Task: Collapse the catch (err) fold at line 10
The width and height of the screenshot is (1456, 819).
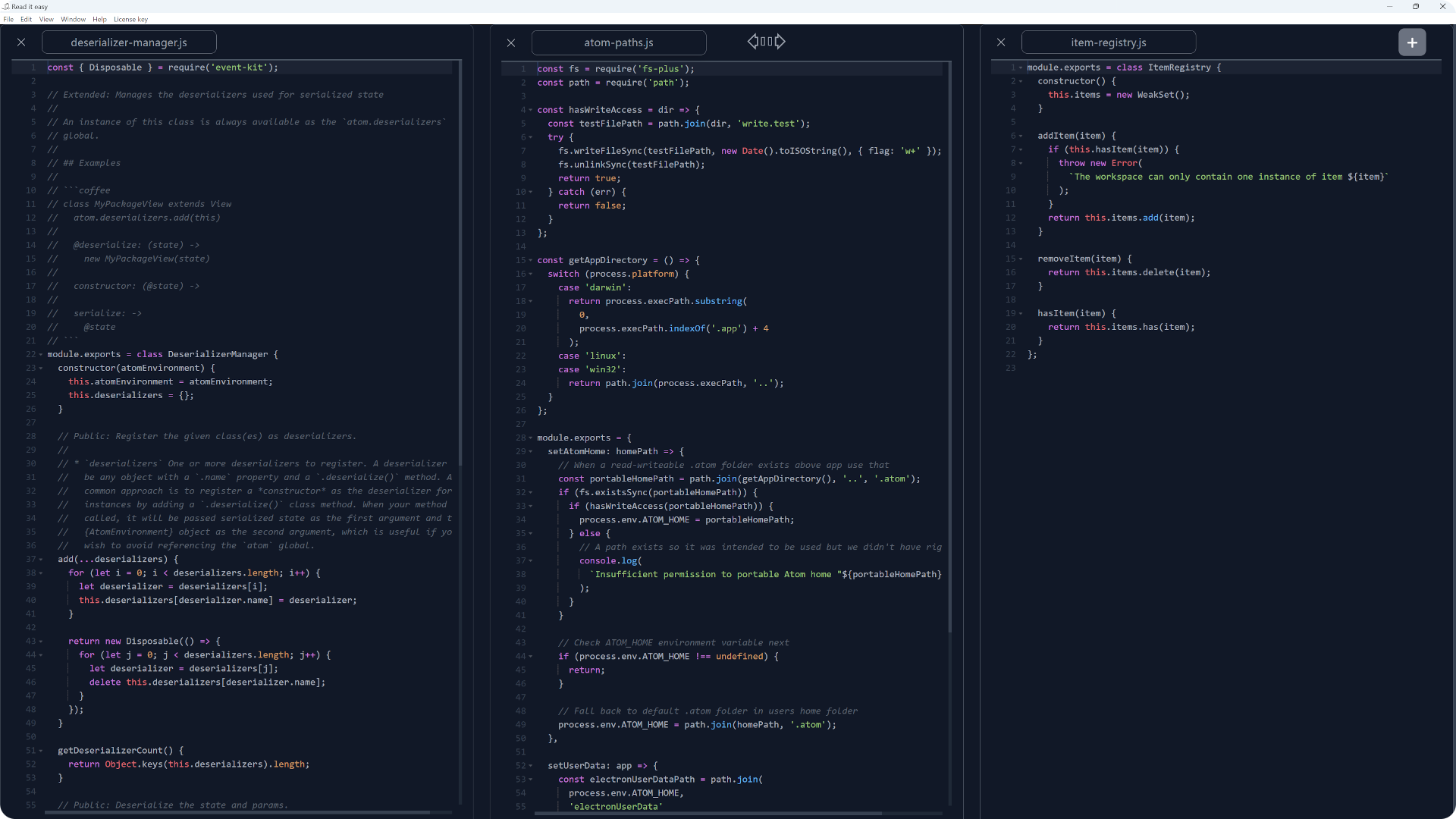Action: click(x=531, y=192)
